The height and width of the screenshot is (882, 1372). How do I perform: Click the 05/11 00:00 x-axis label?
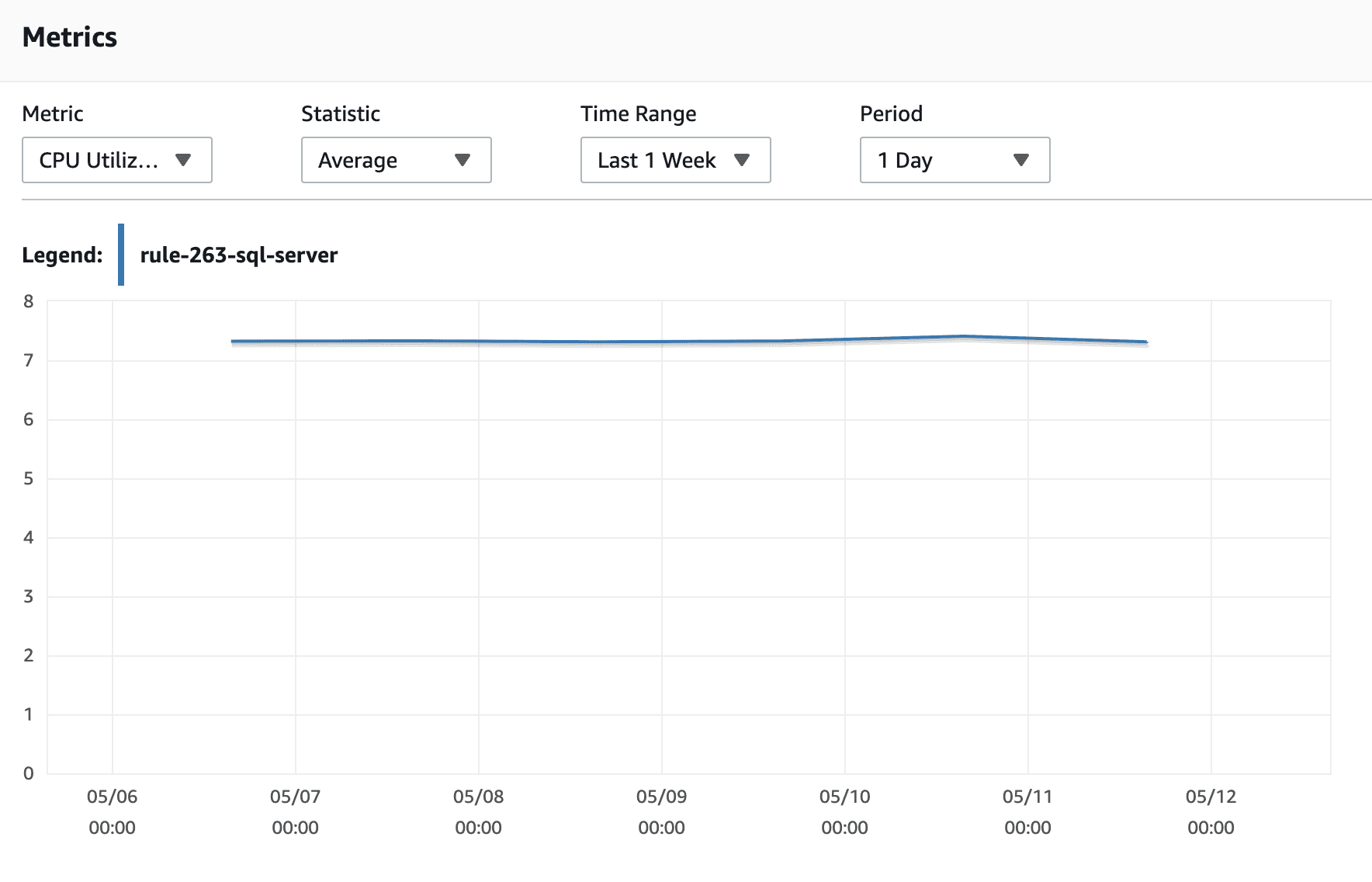[x=1028, y=812]
